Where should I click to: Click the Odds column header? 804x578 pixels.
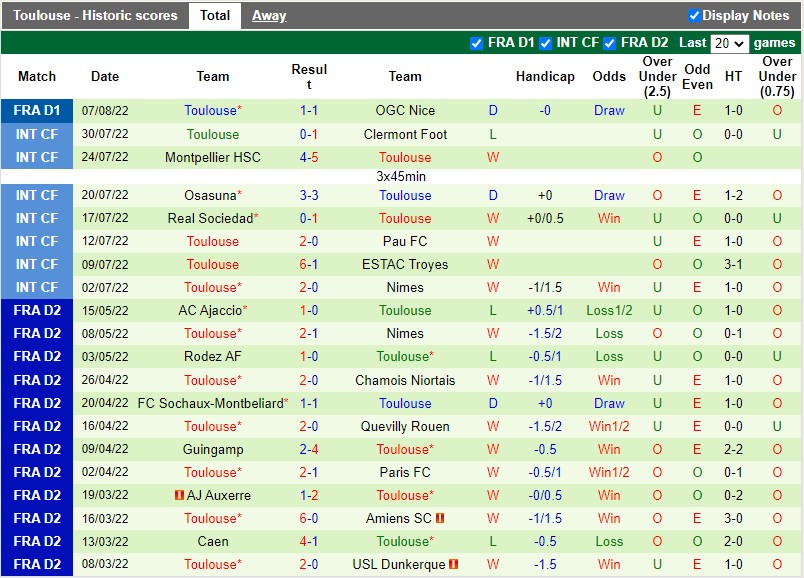(x=609, y=76)
